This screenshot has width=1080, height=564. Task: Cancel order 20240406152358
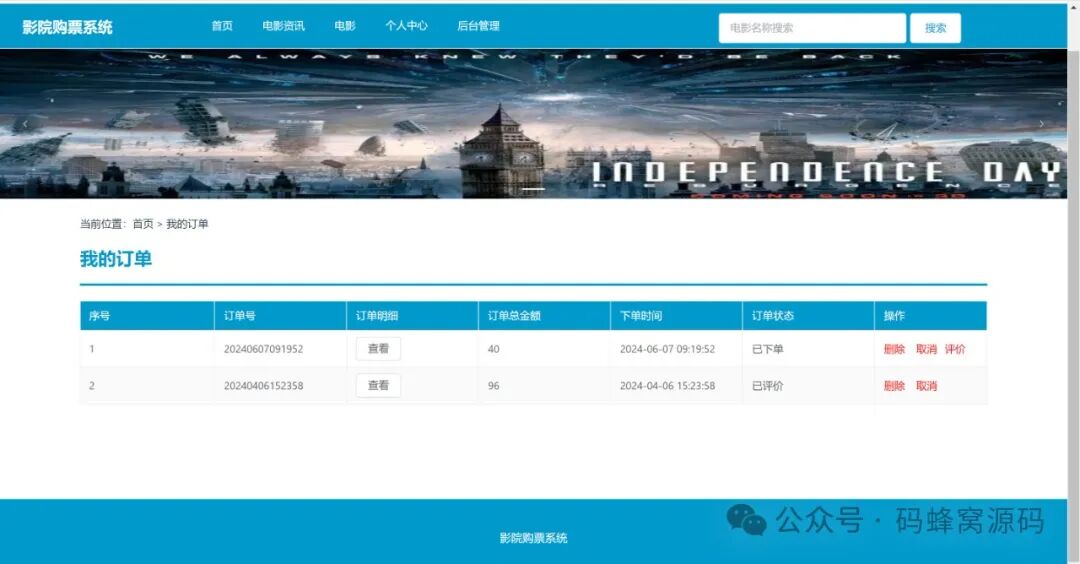pyautogui.click(x=926, y=386)
